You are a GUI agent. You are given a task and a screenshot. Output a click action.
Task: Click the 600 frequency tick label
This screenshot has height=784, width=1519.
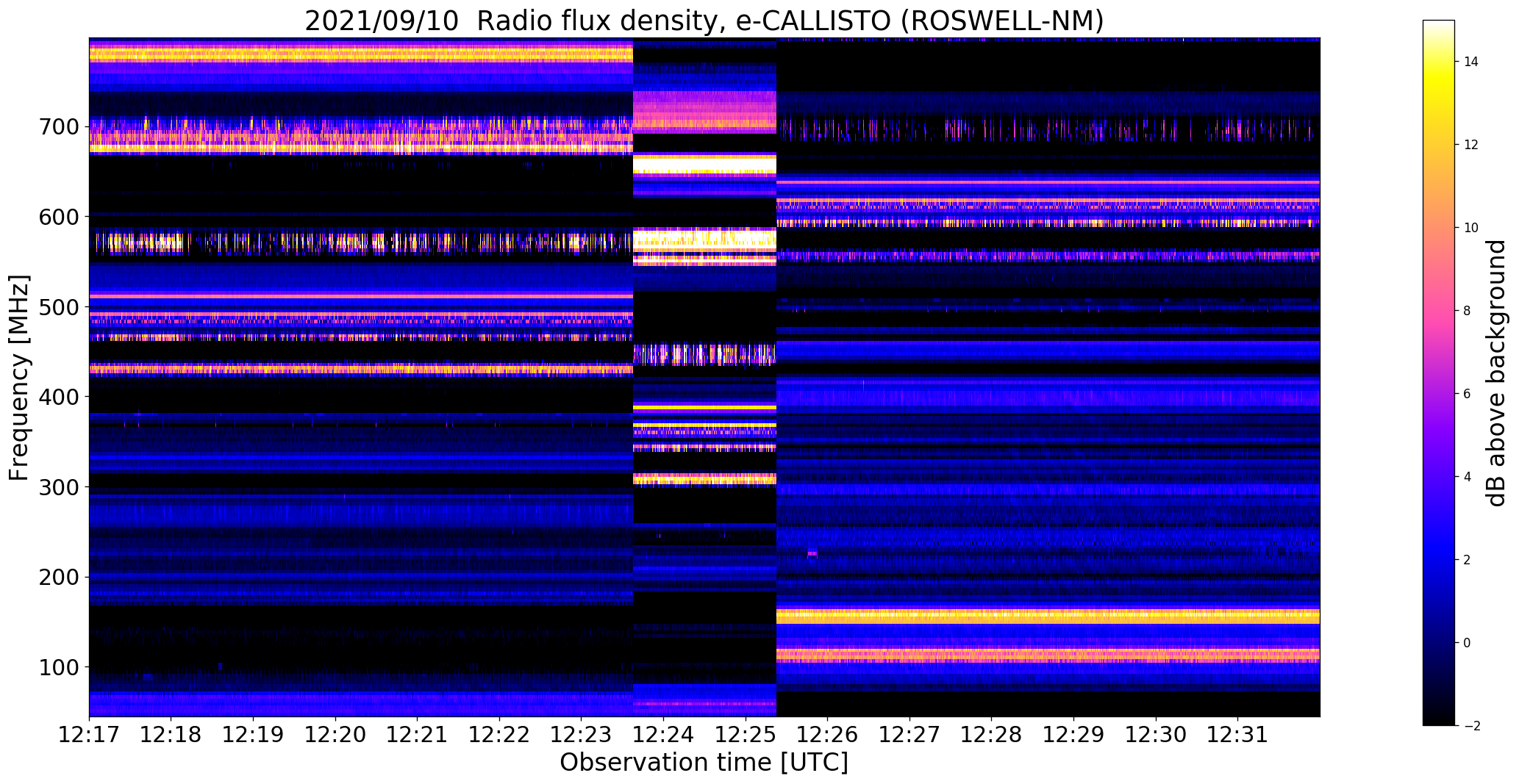[x=57, y=217]
